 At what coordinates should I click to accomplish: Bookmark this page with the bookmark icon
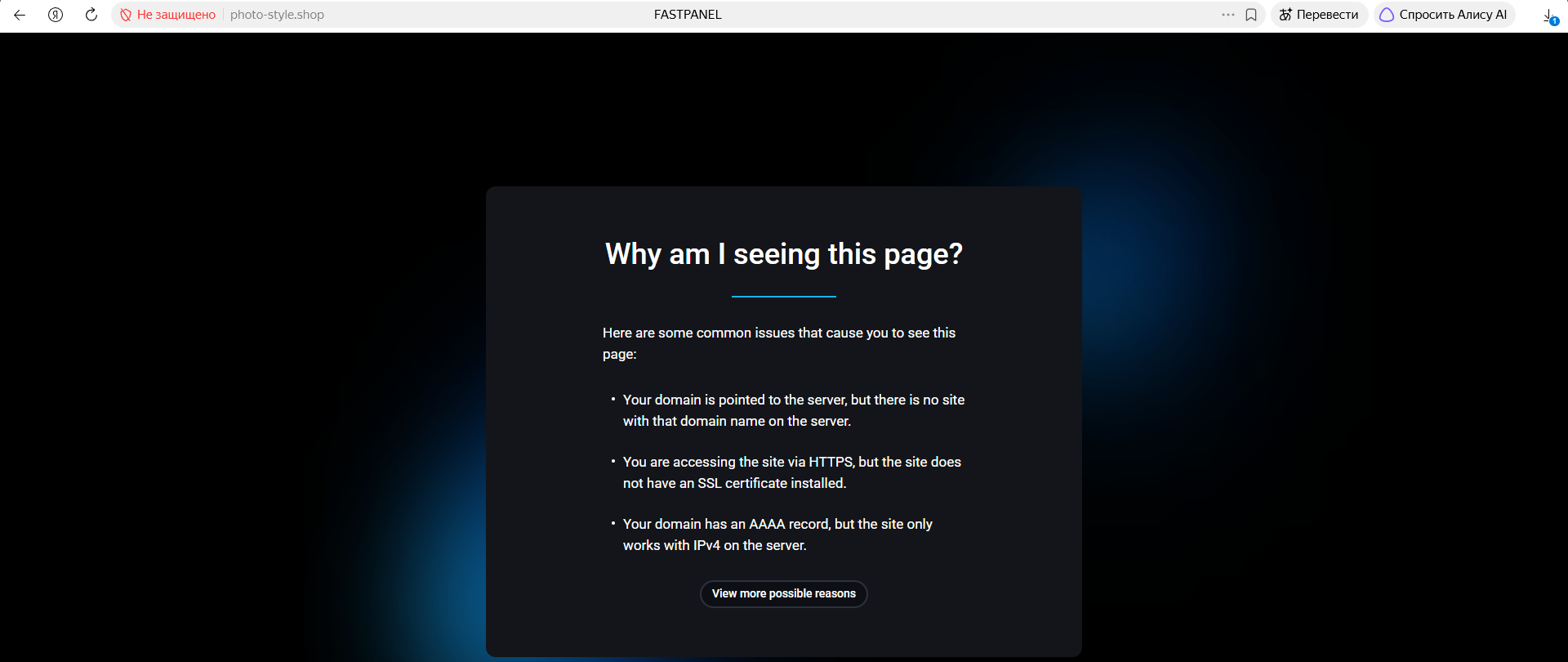tap(1251, 15)
